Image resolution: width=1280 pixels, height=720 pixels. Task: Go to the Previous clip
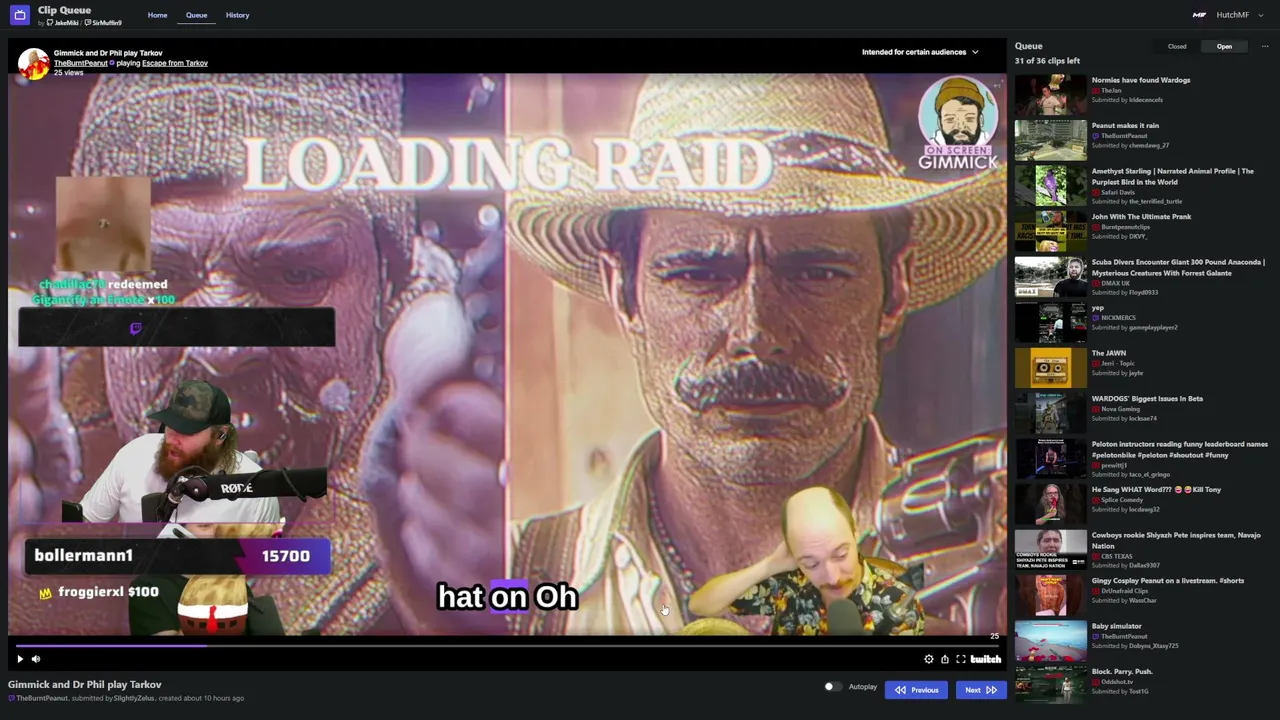[x=916, y=690]
